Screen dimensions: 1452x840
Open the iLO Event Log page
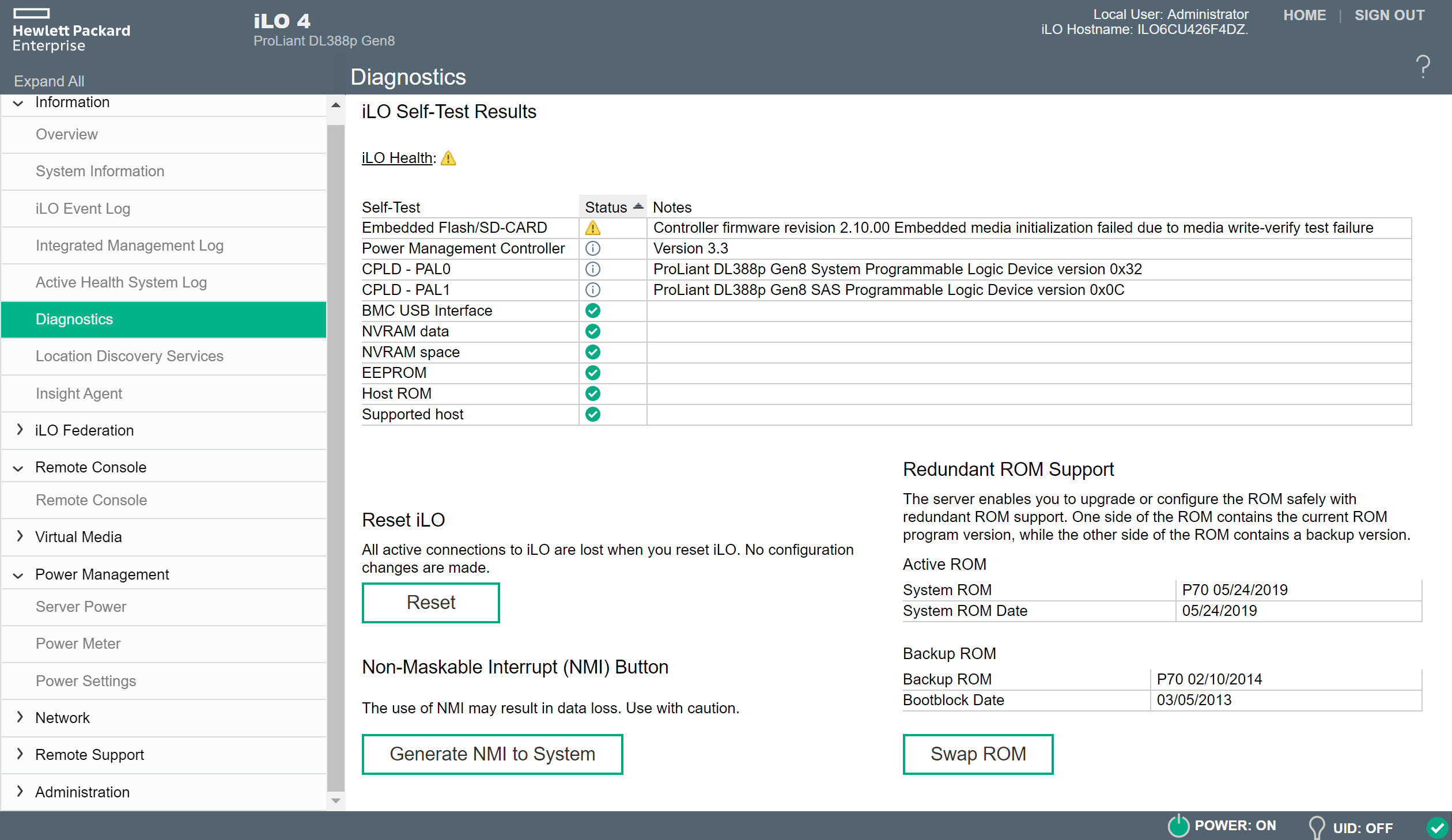pyautogui.click(x=83, y=209)
